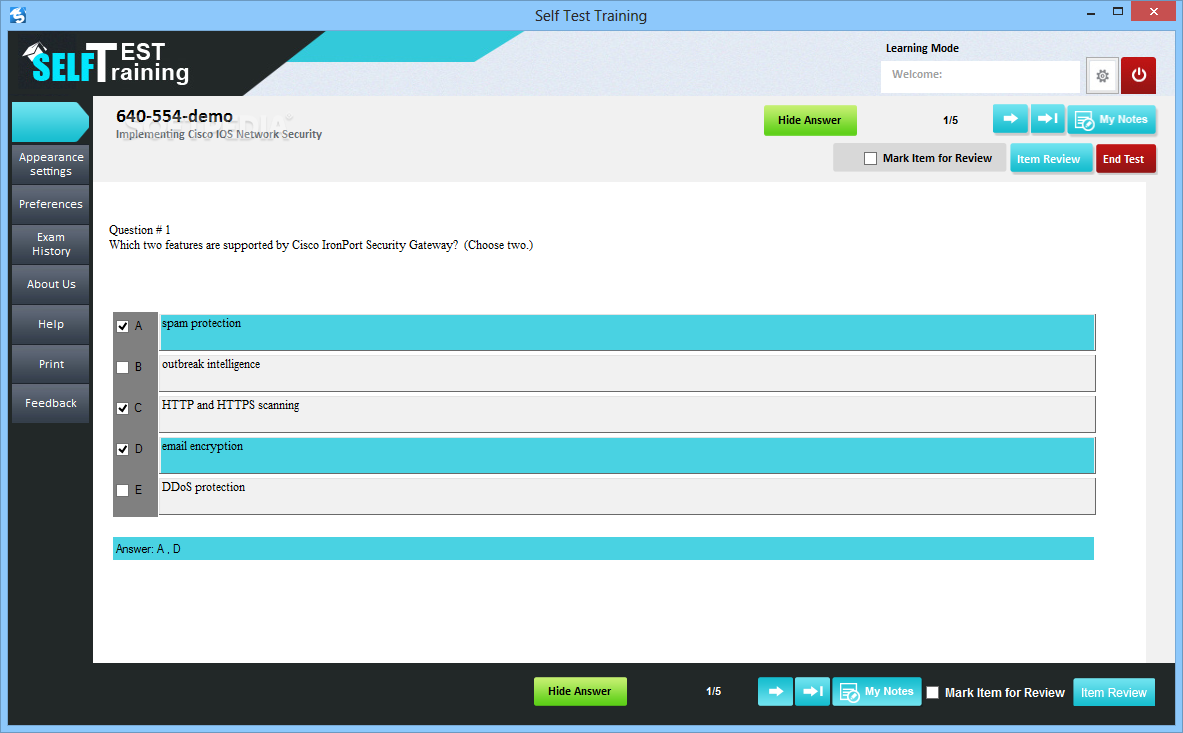
Task: Click 'Implementing Cisco IOS Network Security' subtitle
Action: pos(219,134)
